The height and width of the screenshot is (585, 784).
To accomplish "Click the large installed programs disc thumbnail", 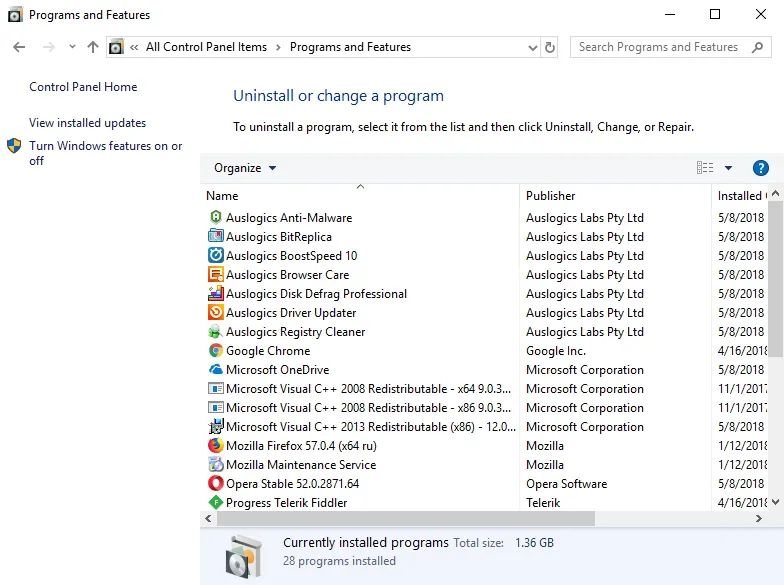I will click(x=244, y=556).
